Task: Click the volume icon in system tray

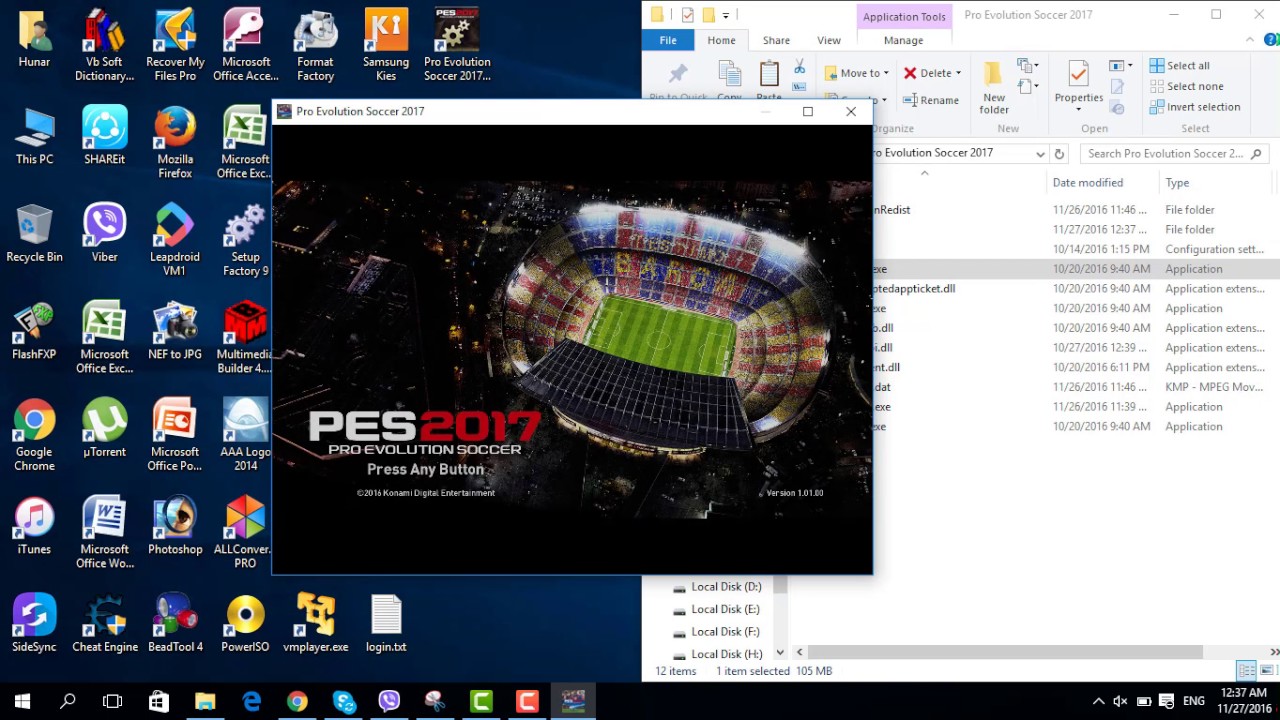Action: point(1121,702)
